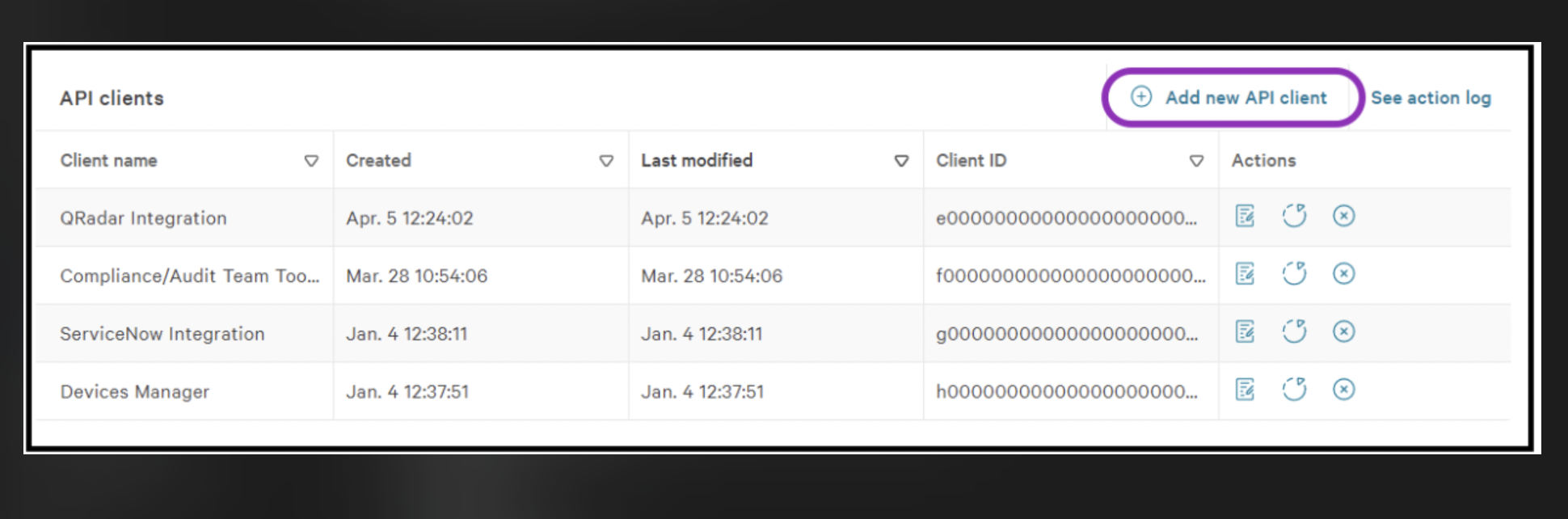
Task: Edit the QRadar Integration client
Action: [x=1245, y=216]
